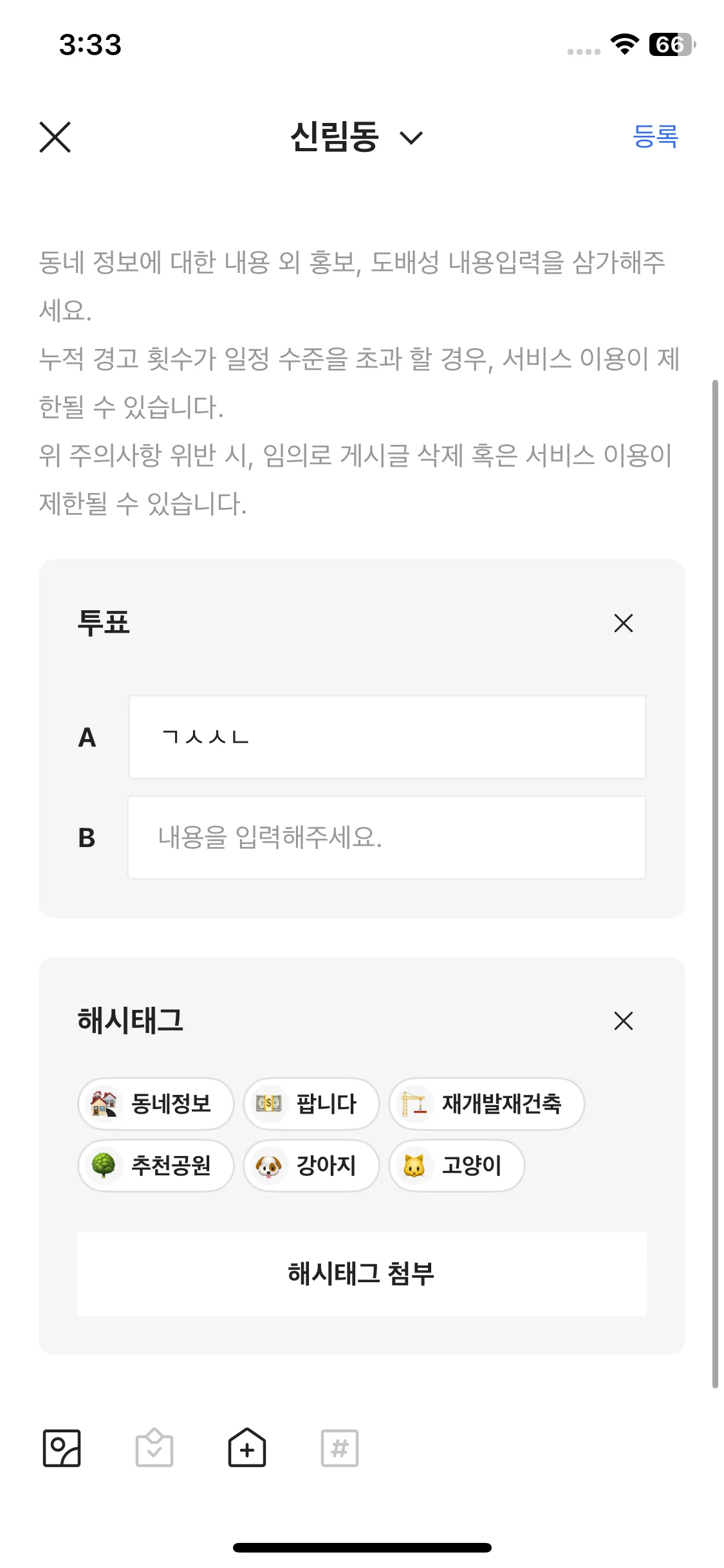Close the post editor with top-left X
The image size is (724, 1568).
pos(55,137)
